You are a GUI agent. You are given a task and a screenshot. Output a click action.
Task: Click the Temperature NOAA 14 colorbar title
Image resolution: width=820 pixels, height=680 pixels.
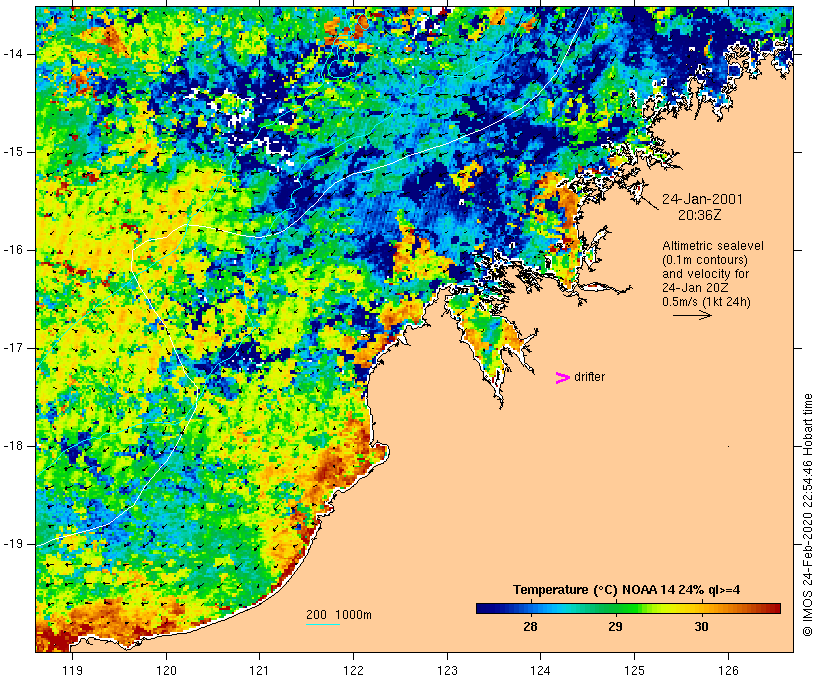tap(627, 590)
